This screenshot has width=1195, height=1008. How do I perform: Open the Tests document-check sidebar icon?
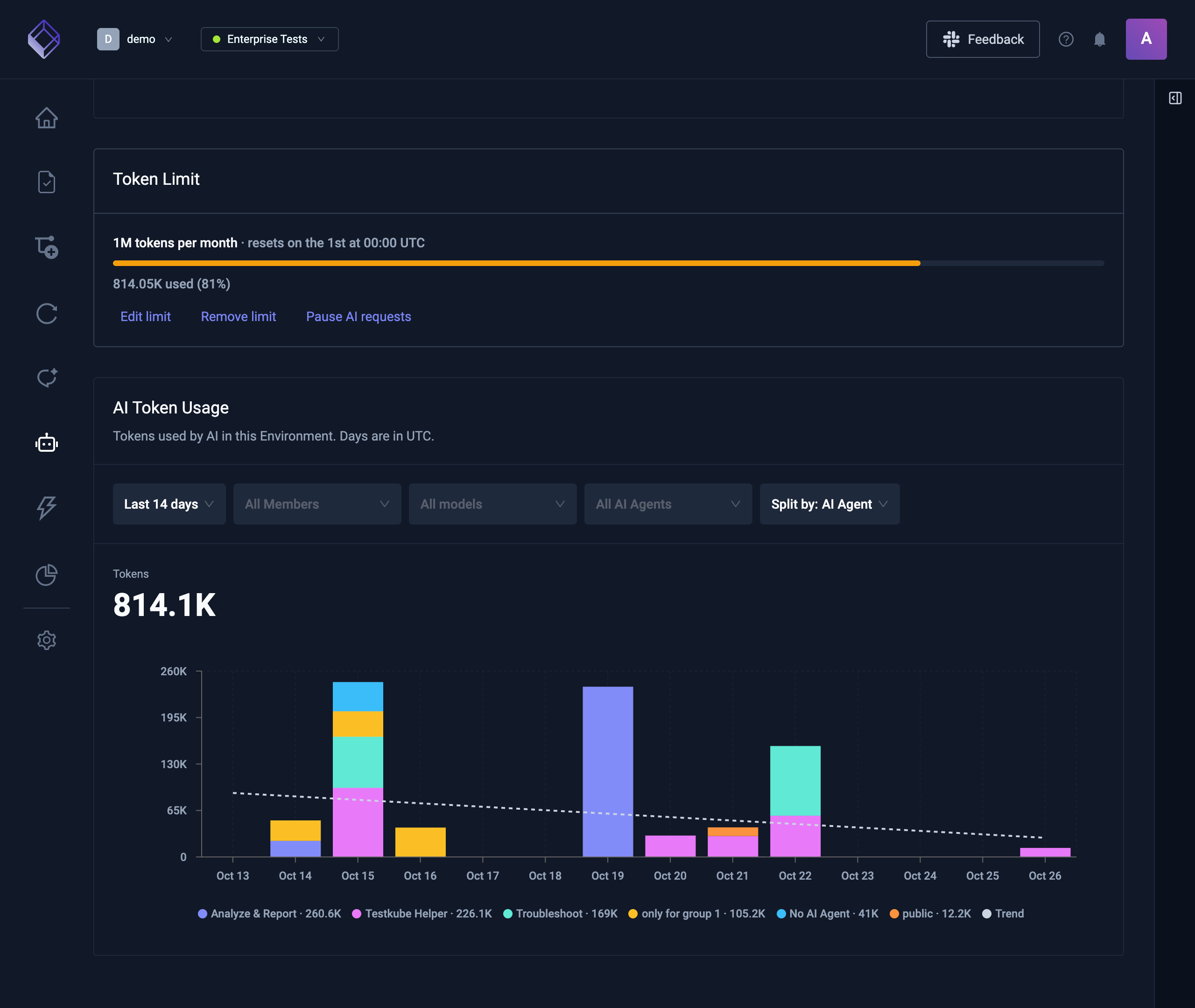tap(46, 182)
